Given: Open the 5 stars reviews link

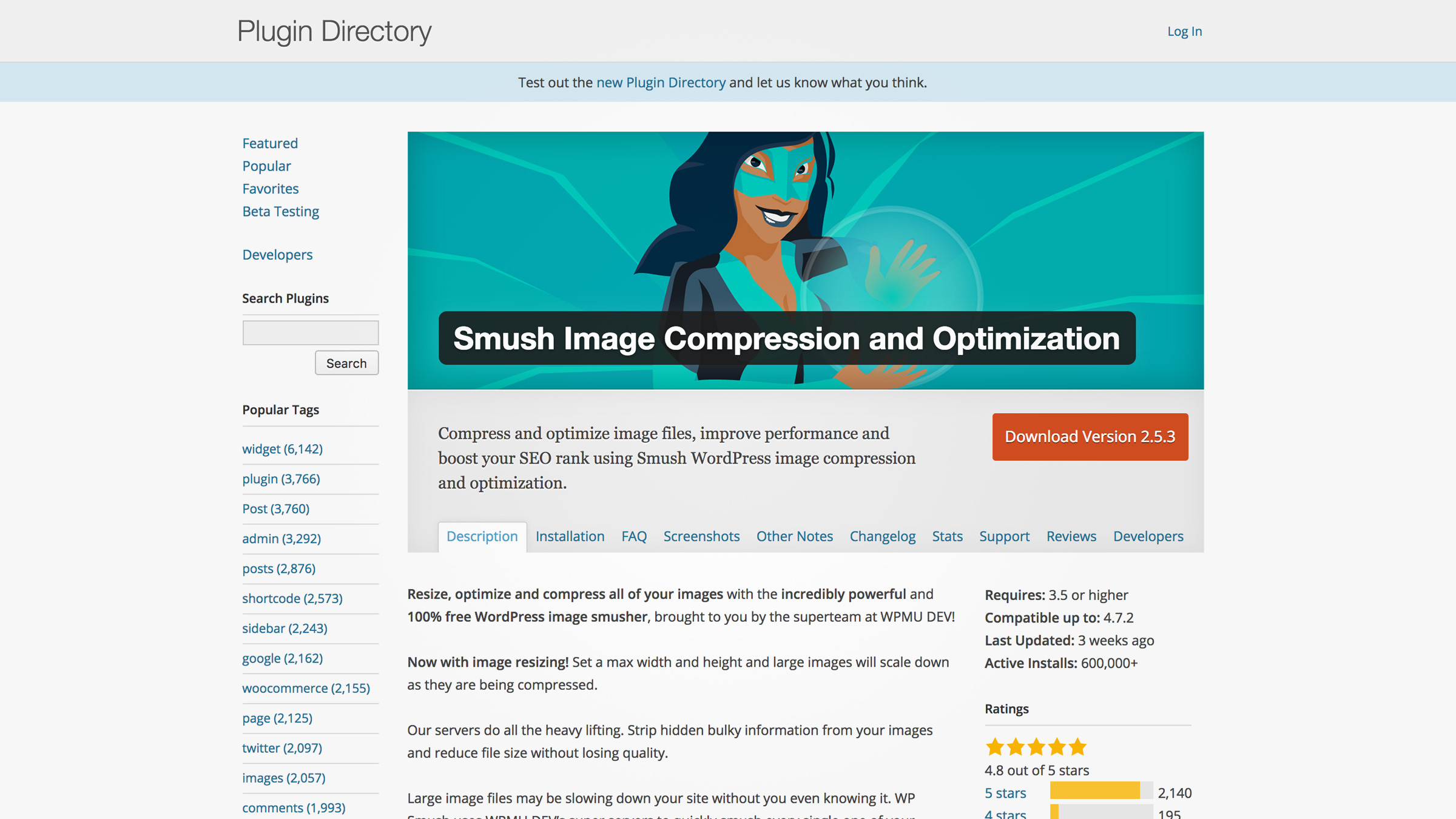Looking at the screenshot, I should (x=1005, y=794).
